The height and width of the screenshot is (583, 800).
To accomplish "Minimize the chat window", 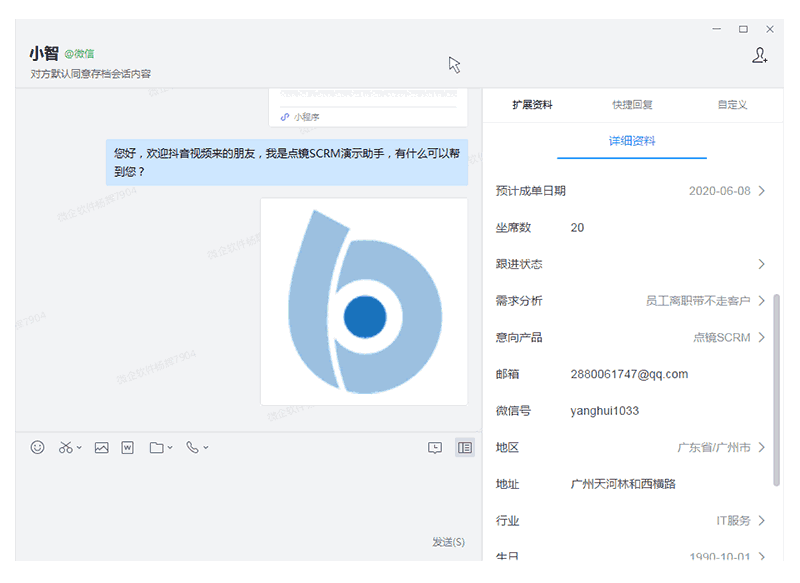I will pos(717,29).
